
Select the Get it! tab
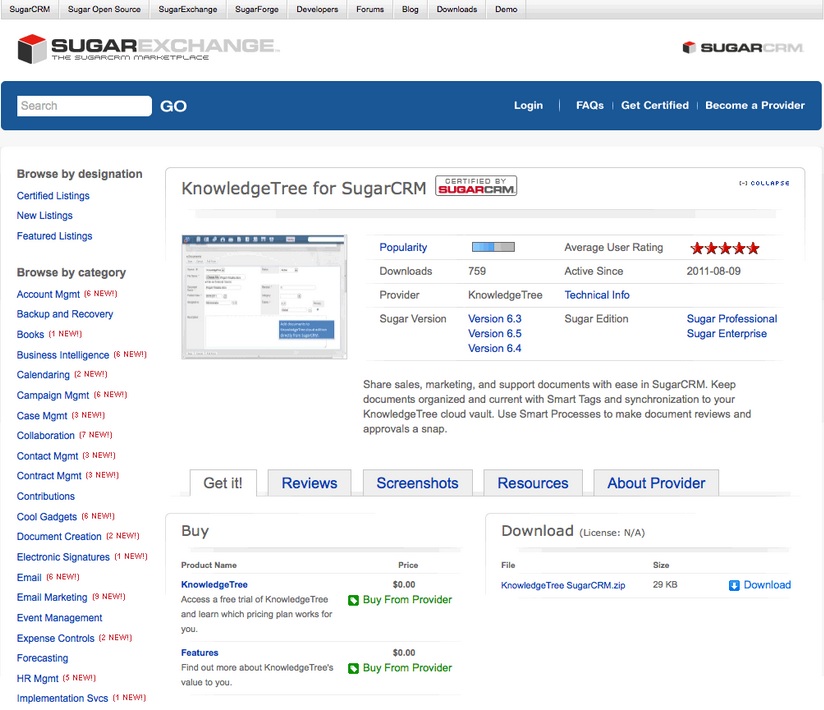click(223, 483)
